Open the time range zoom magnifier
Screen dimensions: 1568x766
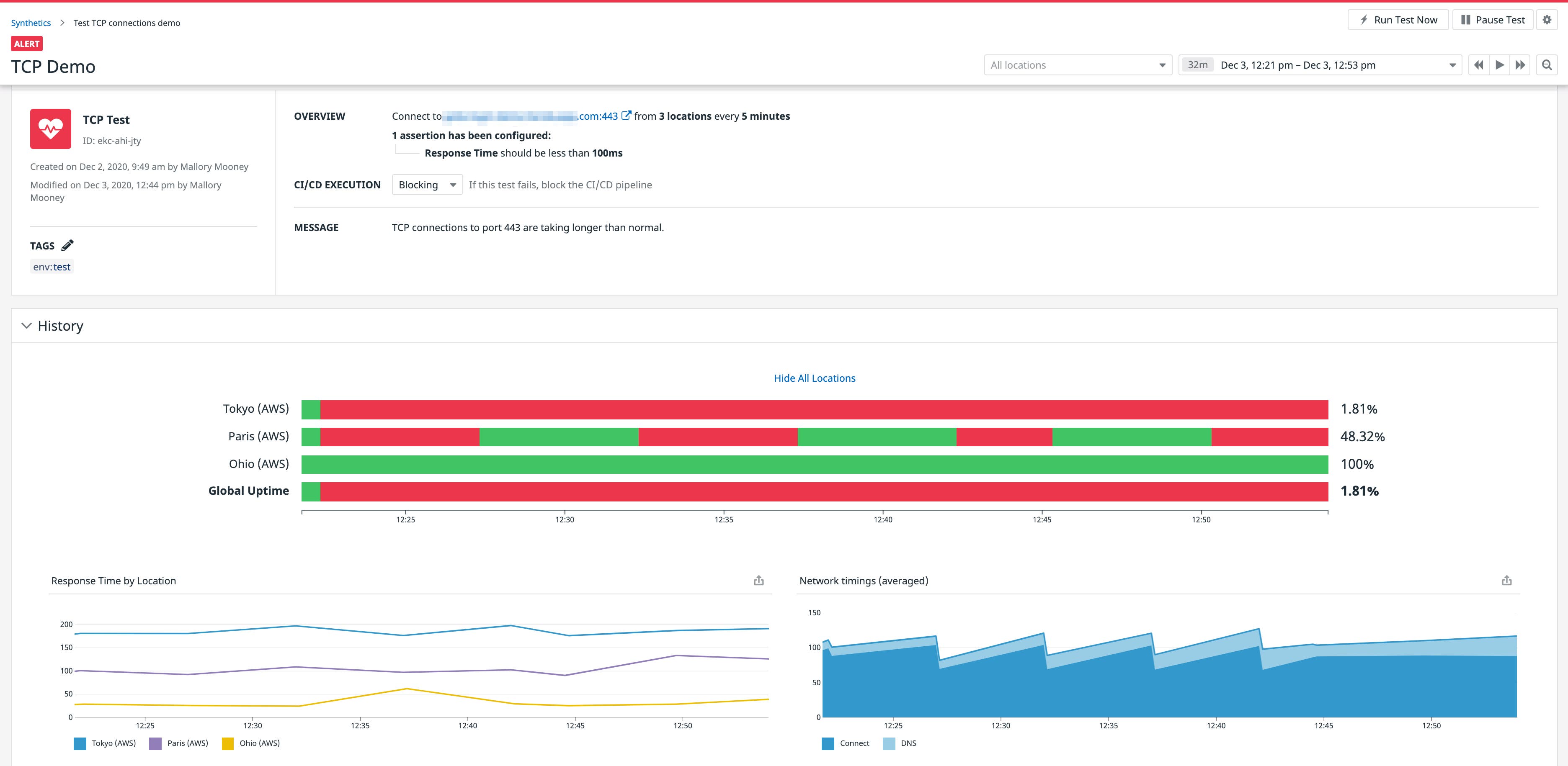1547,64
